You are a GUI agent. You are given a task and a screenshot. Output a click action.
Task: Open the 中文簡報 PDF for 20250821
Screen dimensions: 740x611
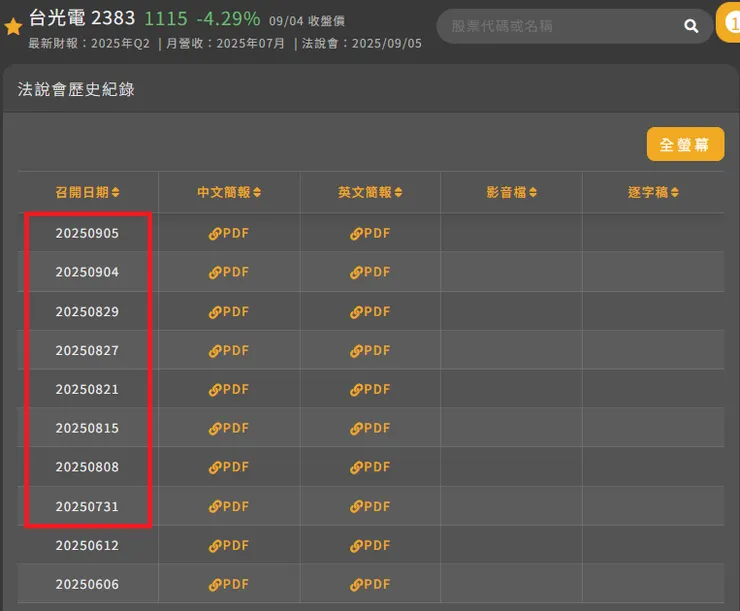click(229, 389)
